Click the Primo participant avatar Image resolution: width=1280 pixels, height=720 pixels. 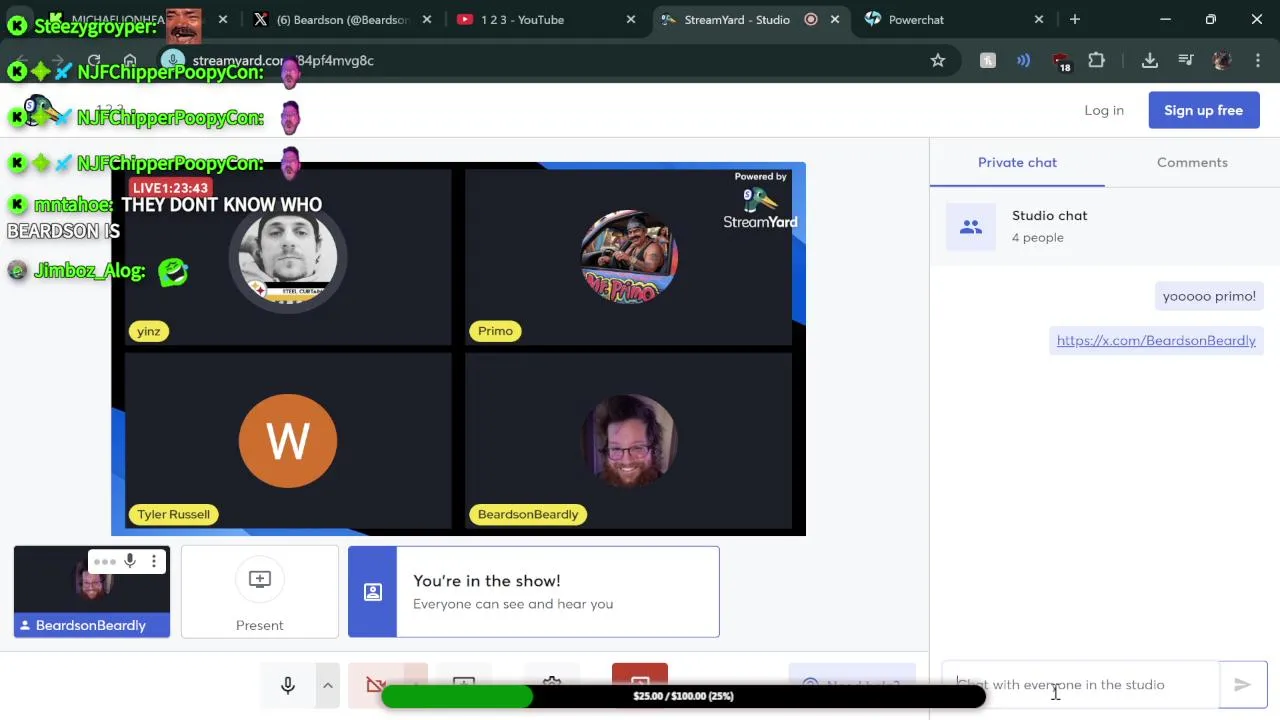pos(629,257)
